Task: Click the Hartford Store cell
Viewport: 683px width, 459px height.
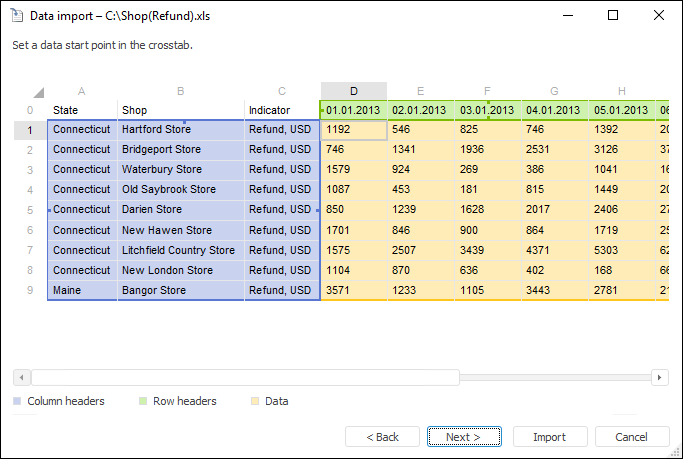Action: [180, 130]
